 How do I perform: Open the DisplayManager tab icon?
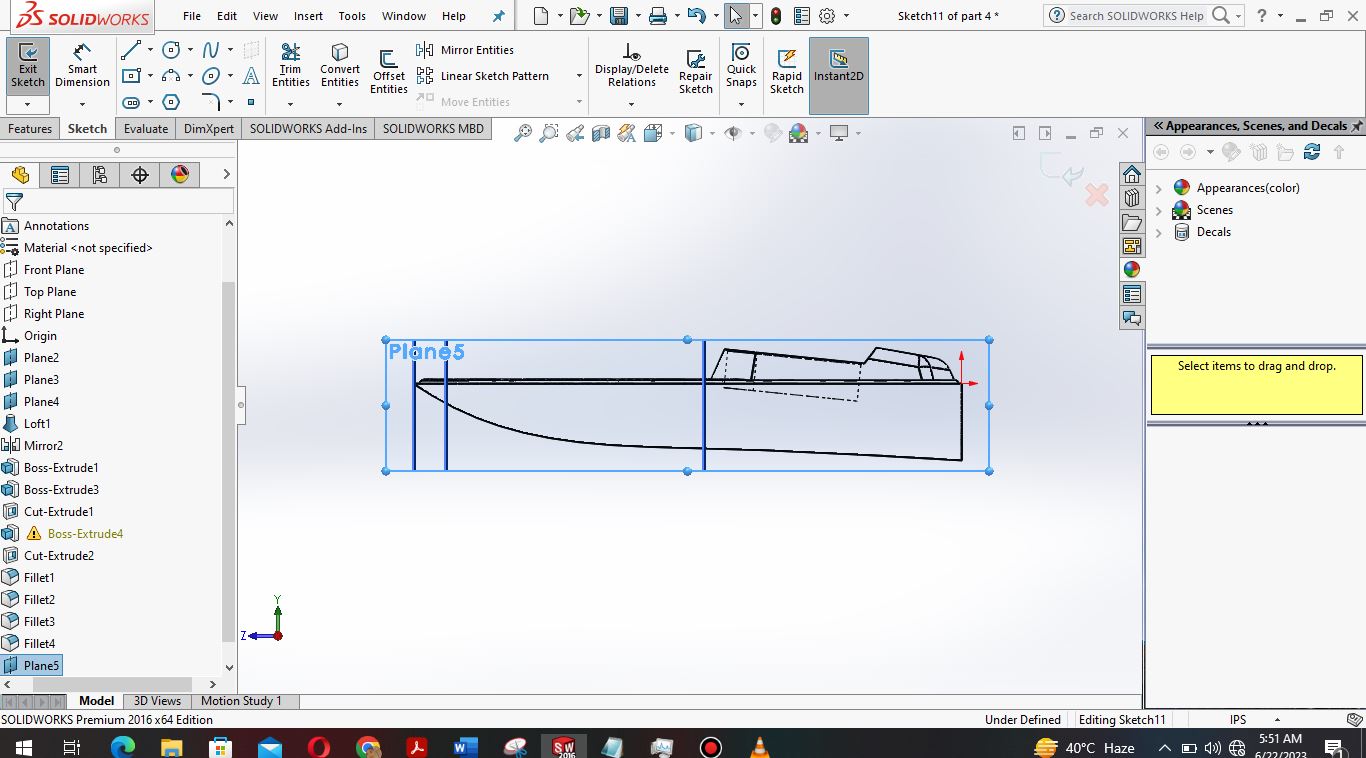(180, 175)
